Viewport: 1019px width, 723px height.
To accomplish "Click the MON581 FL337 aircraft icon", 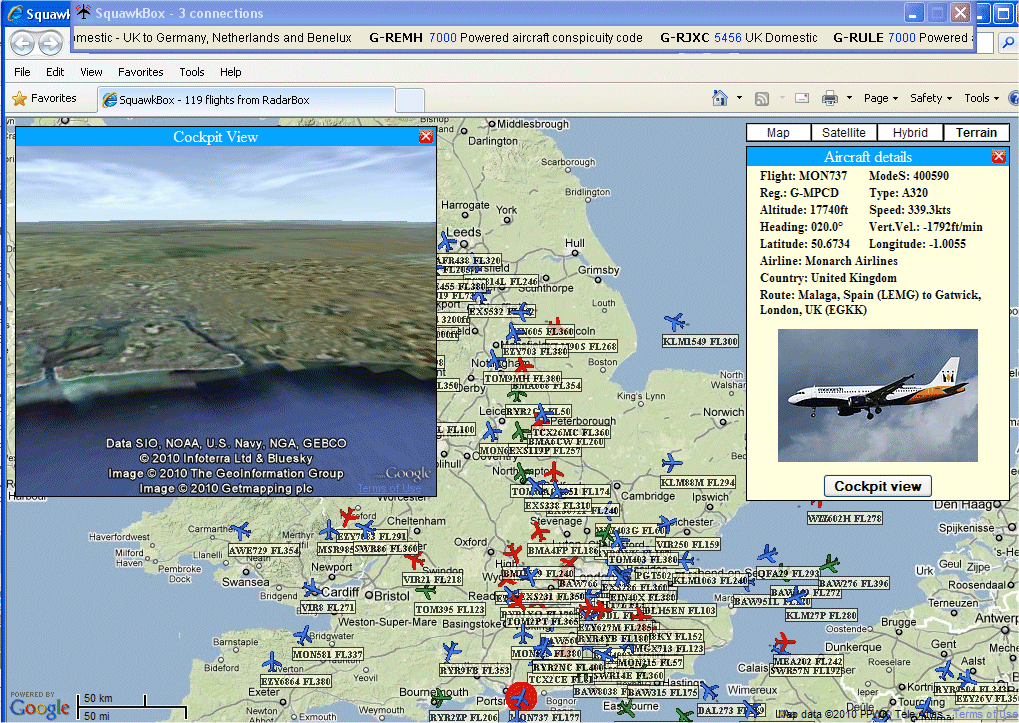I will [x=303, y=635].
